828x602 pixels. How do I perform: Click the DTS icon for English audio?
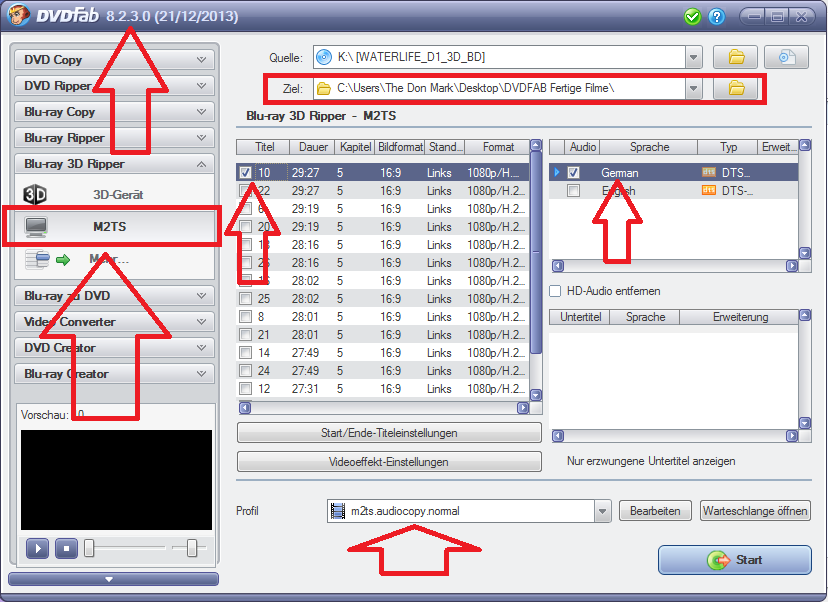pyautogui.click(x=709, y=190)
